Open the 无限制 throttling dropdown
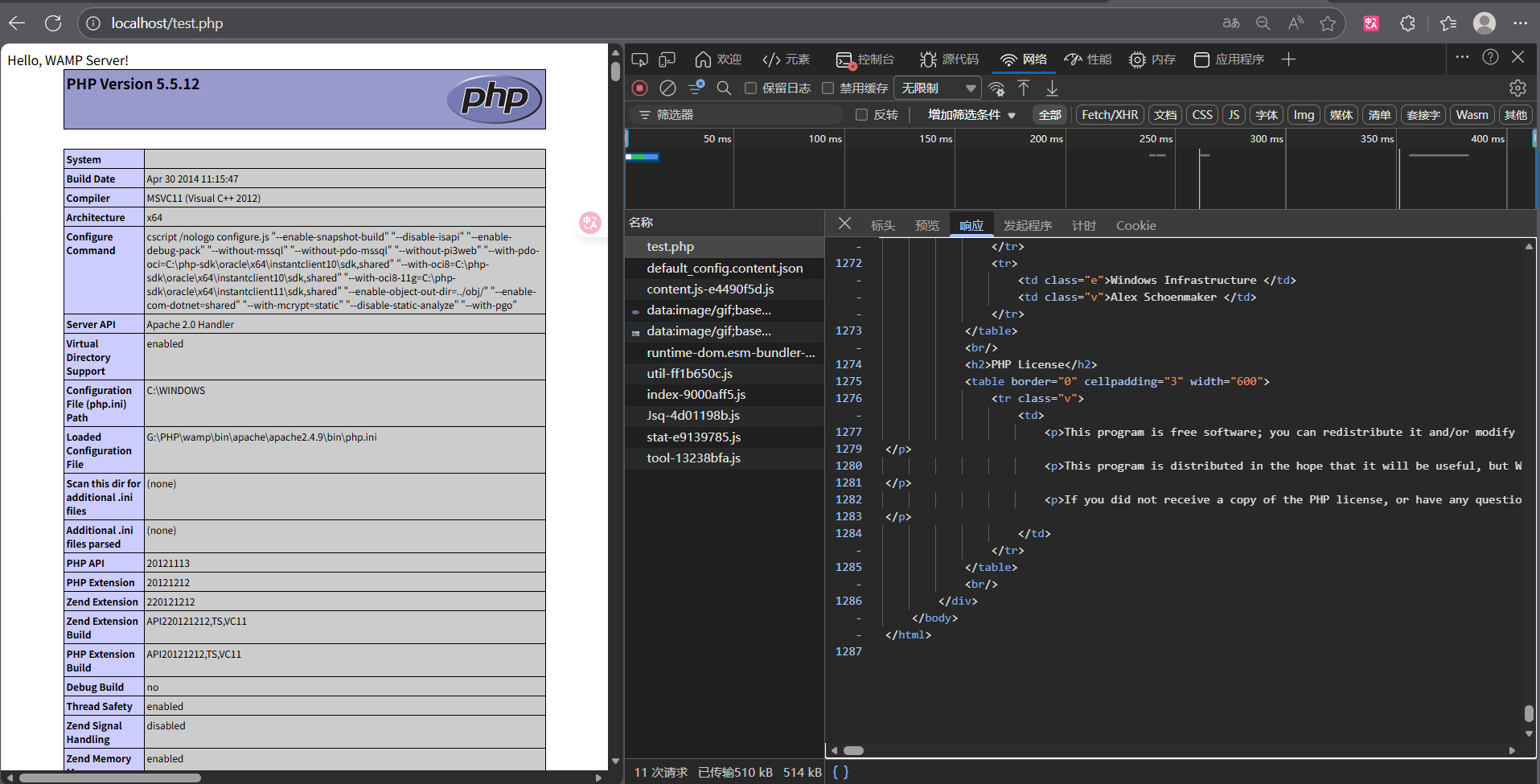This screenshot has height=784, width=1540. (938, 88)
